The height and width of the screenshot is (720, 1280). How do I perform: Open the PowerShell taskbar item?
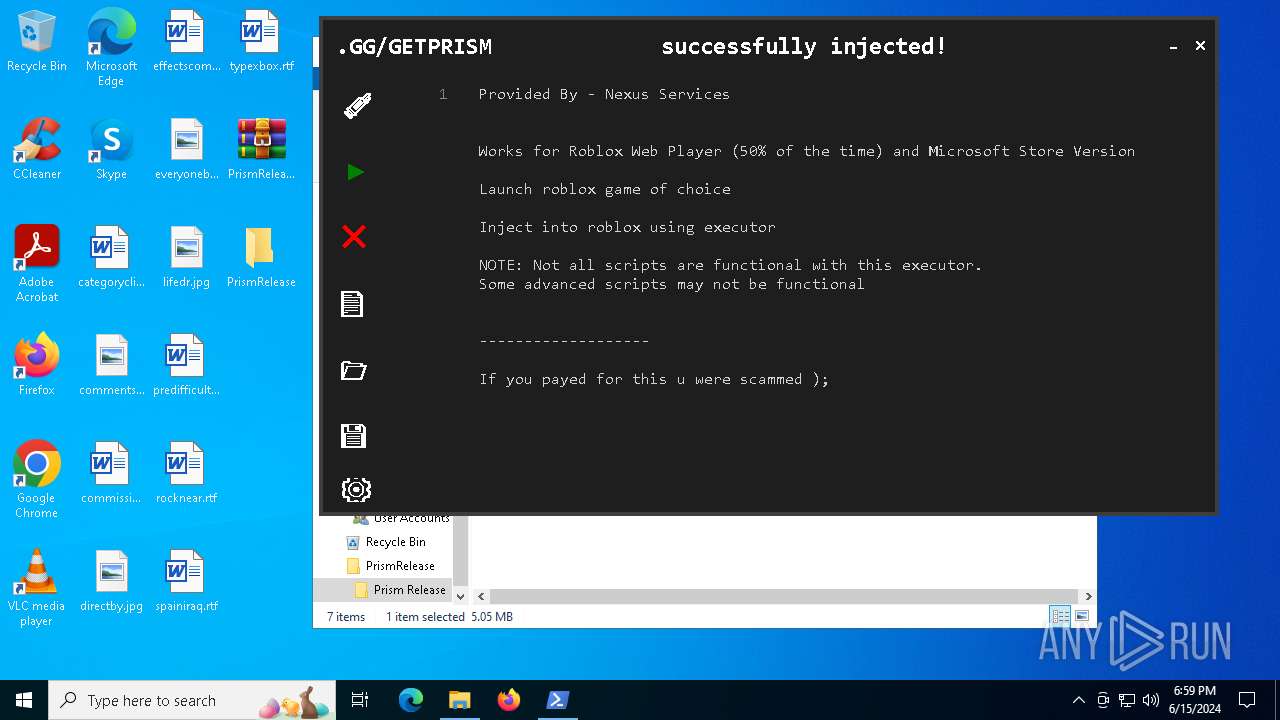(558, 700)
